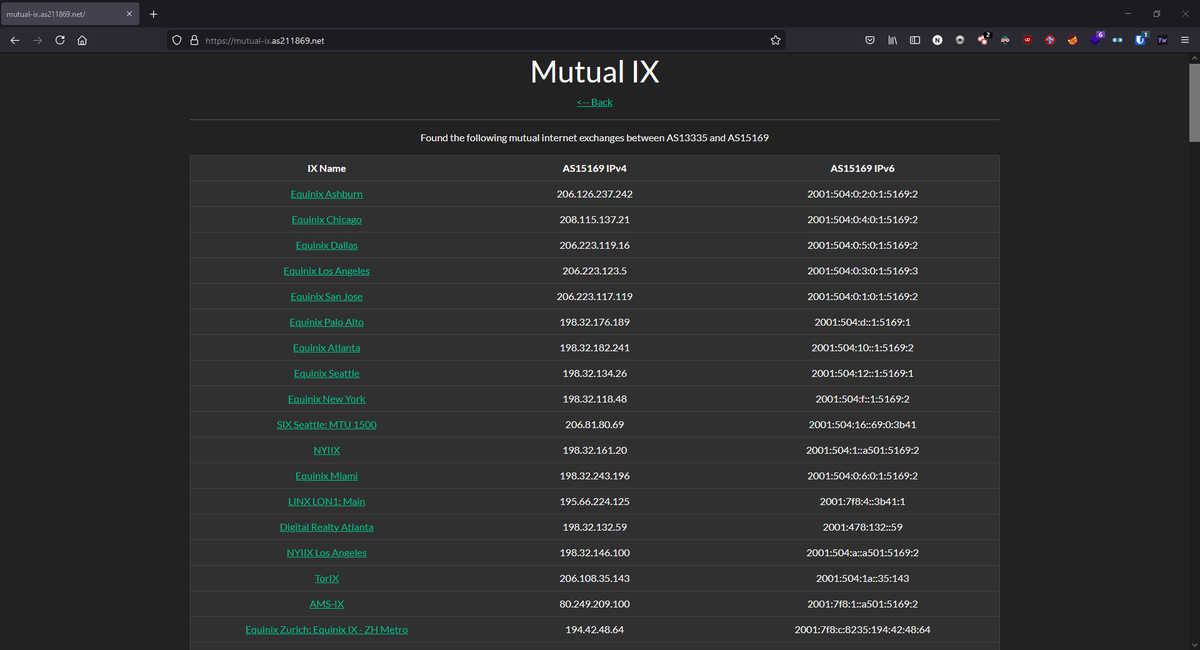Open the NYIIX link
The image size is (1200, 650).
point(326,451)
